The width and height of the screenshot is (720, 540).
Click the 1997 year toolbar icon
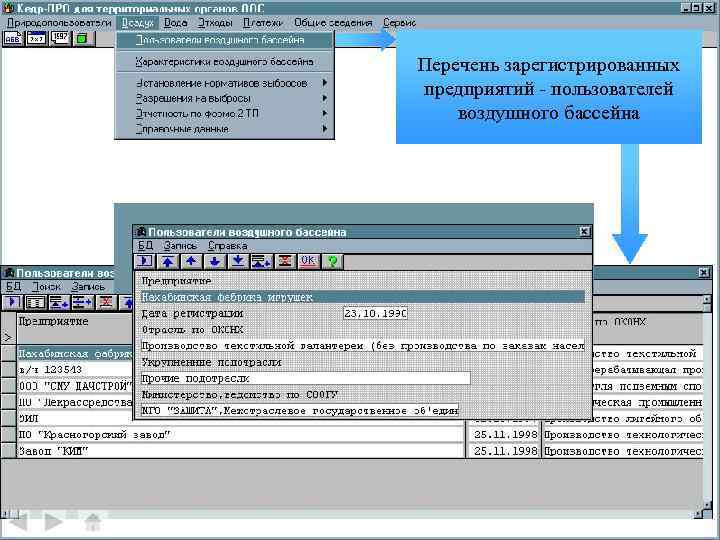pos(60,38)
